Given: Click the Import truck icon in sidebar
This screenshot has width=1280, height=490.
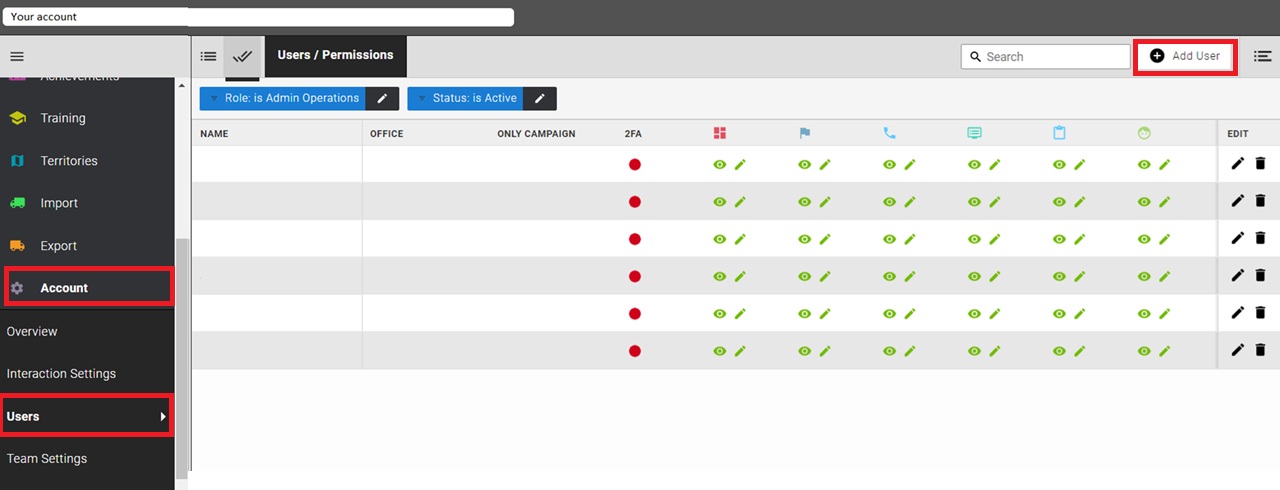Looking at the screenshot, I should [18, 203].
